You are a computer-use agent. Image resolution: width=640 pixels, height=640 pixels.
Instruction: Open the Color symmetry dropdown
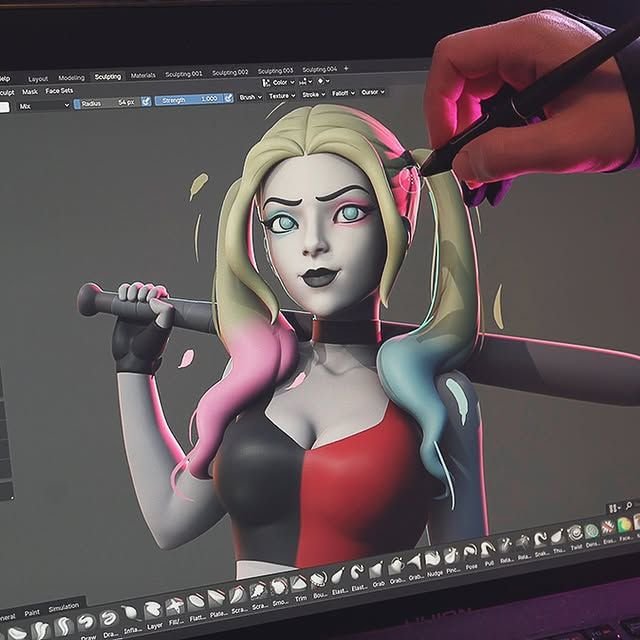click(278, 83)
